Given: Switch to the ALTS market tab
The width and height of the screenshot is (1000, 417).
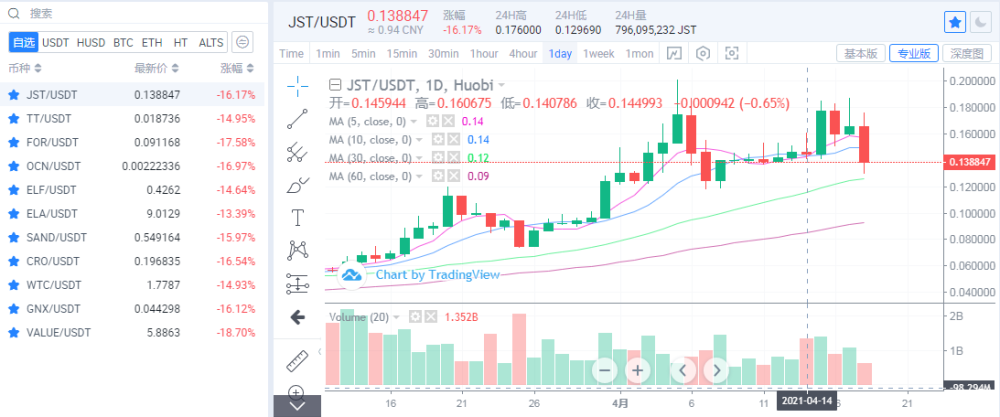Looking at the screenshot, I should click(211, 43).
